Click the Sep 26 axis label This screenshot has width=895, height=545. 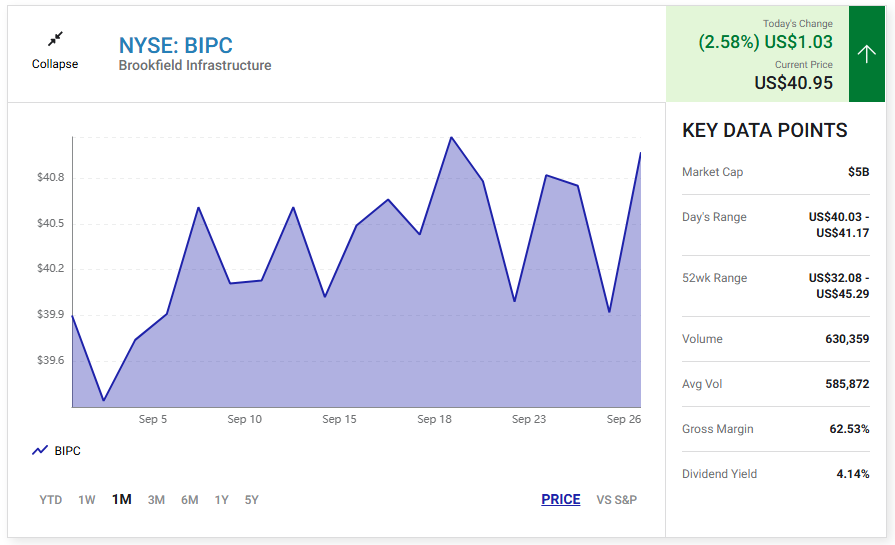coord(623,419)
